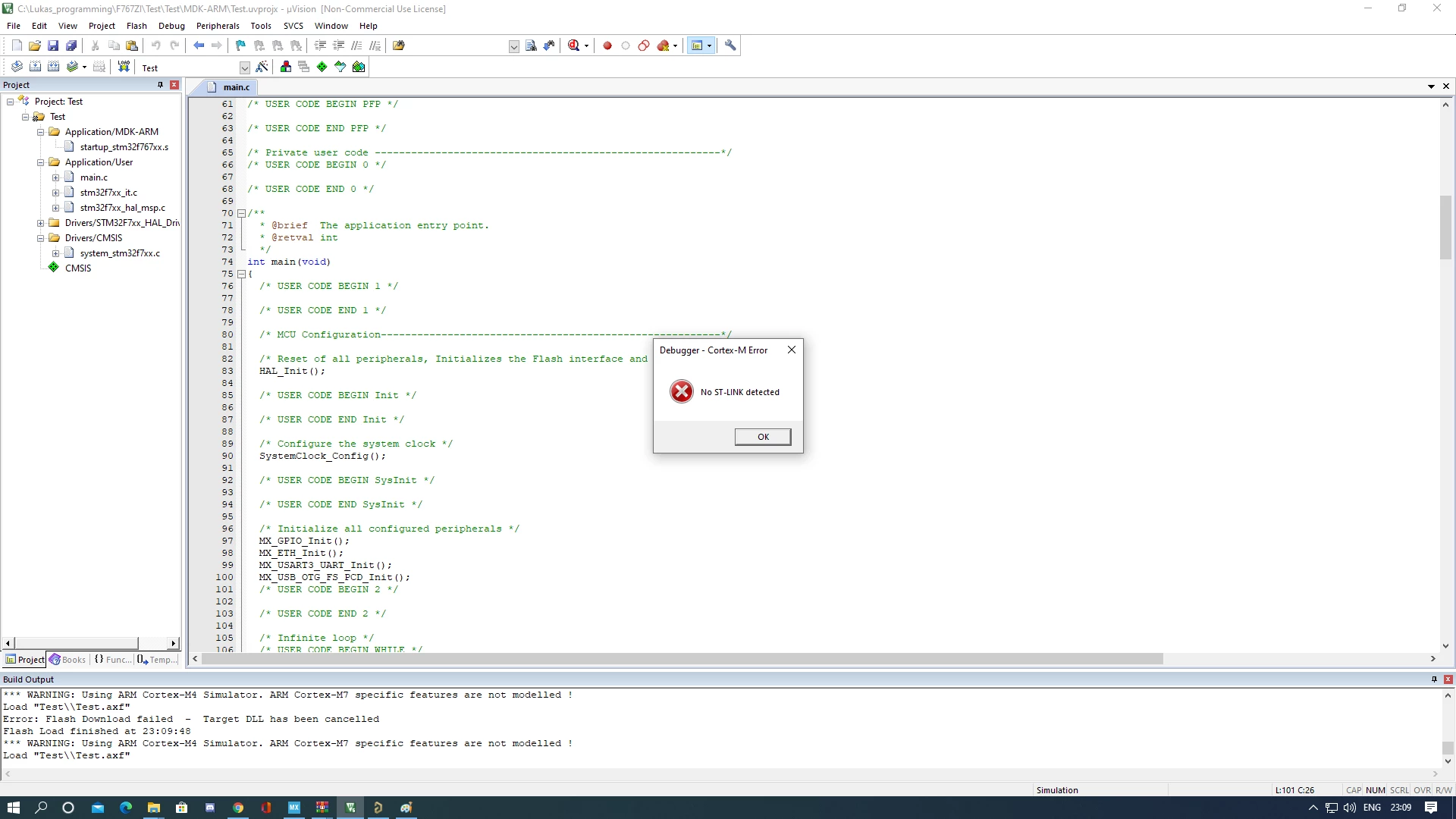Click the Build target icon
1456x819 pixels.
pyautogui.click(x=35, y=67)
